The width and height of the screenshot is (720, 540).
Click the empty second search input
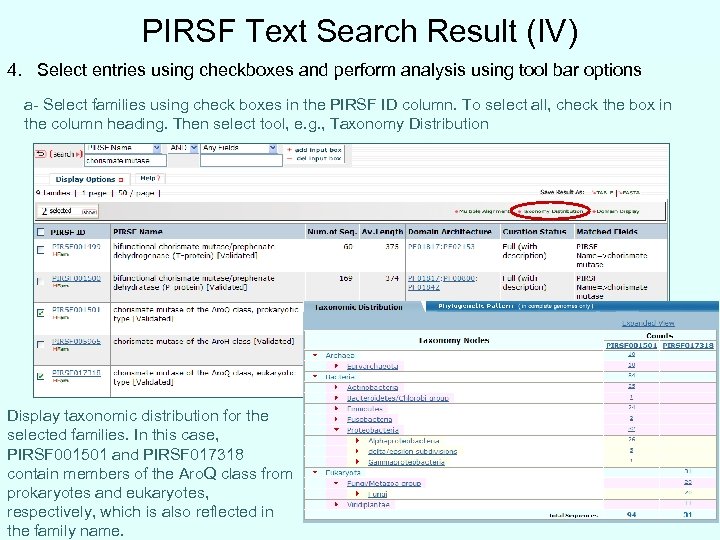pyautogui.click(x=241, y=160)
